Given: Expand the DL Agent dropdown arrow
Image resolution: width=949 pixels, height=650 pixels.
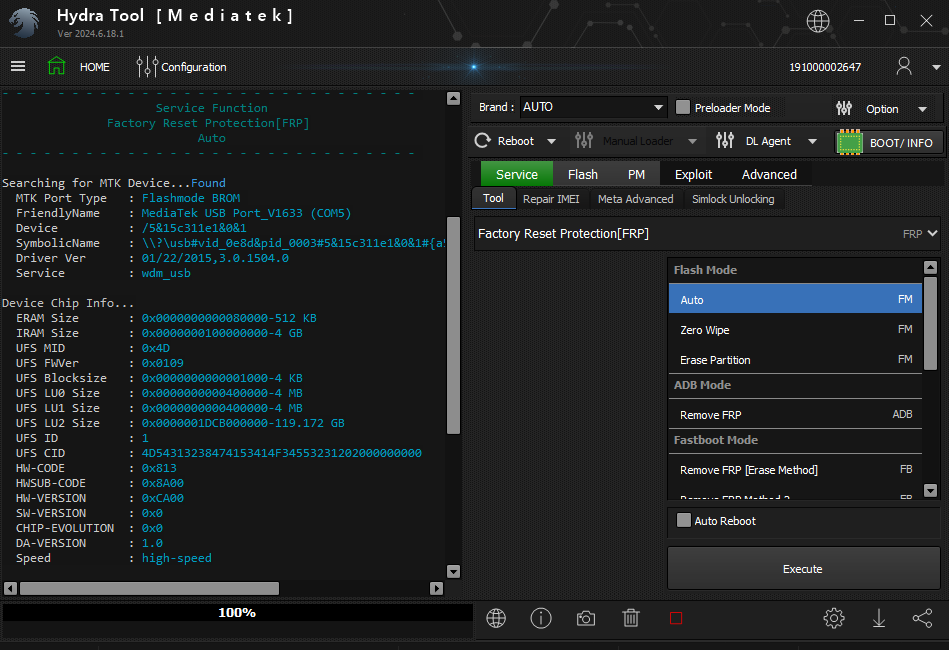Looking at the screenshot, I should coord(812,141).
